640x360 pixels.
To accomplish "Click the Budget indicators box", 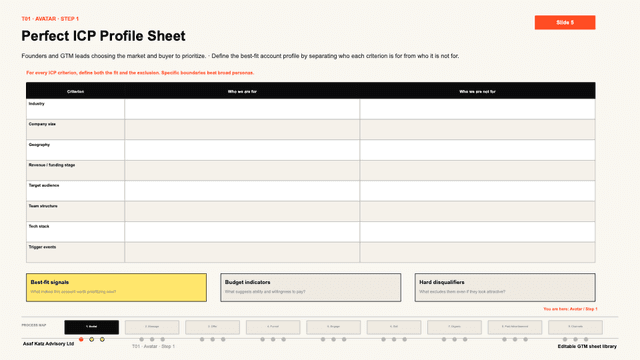I will click(311, 287).
